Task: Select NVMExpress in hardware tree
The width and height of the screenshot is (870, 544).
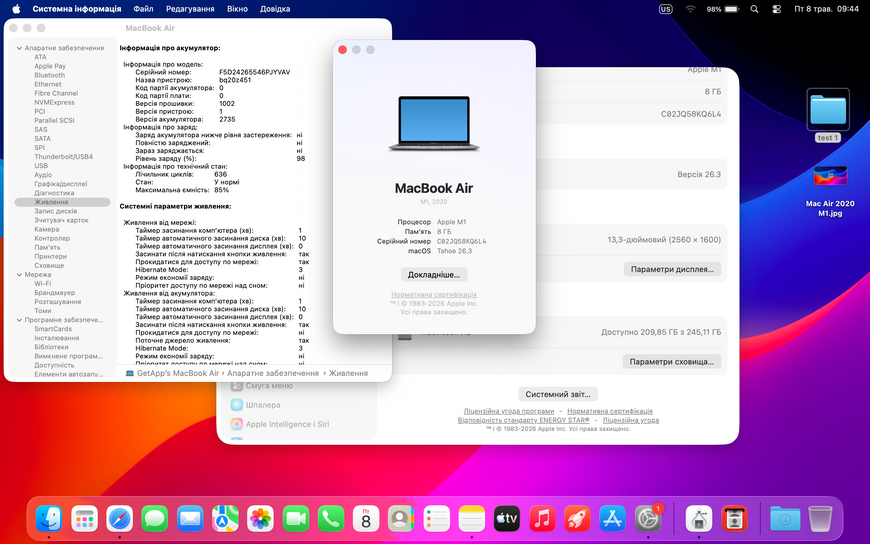Action: pyautogui.click(x=54, y=103)
